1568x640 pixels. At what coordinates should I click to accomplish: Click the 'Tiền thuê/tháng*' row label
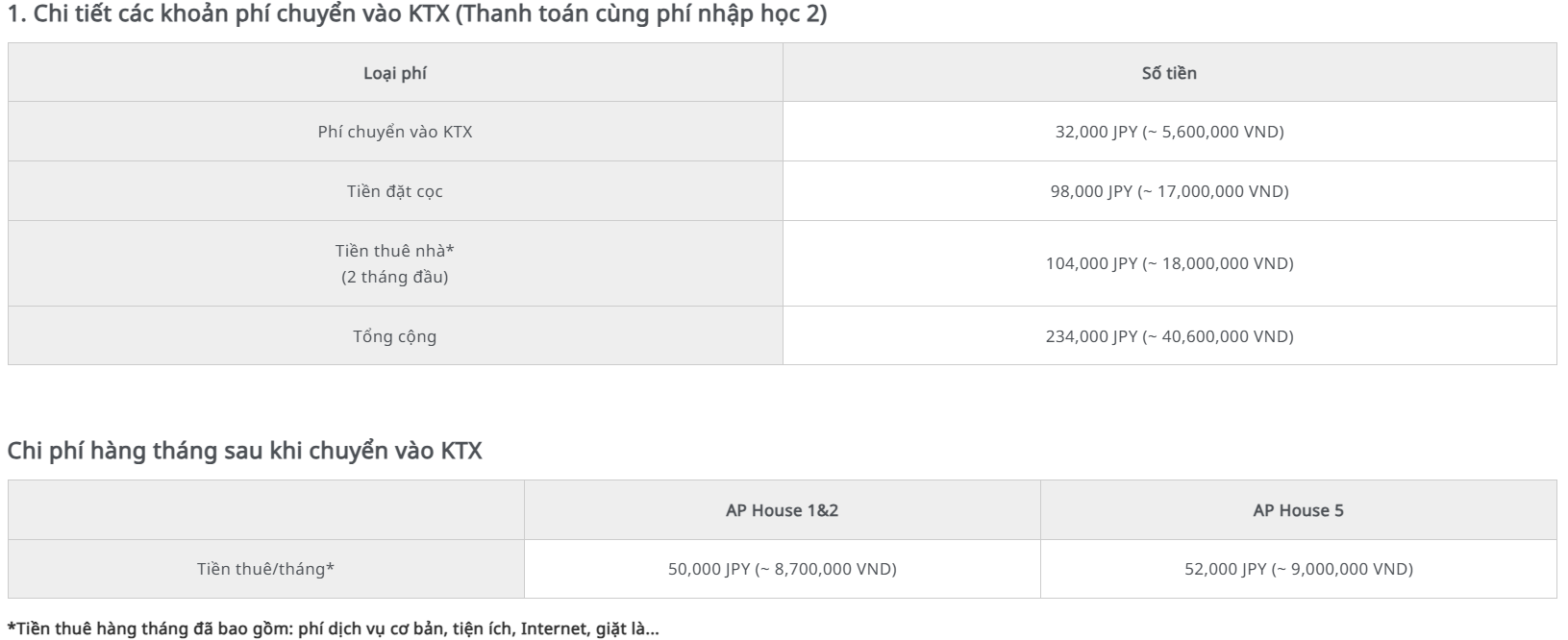266,569
